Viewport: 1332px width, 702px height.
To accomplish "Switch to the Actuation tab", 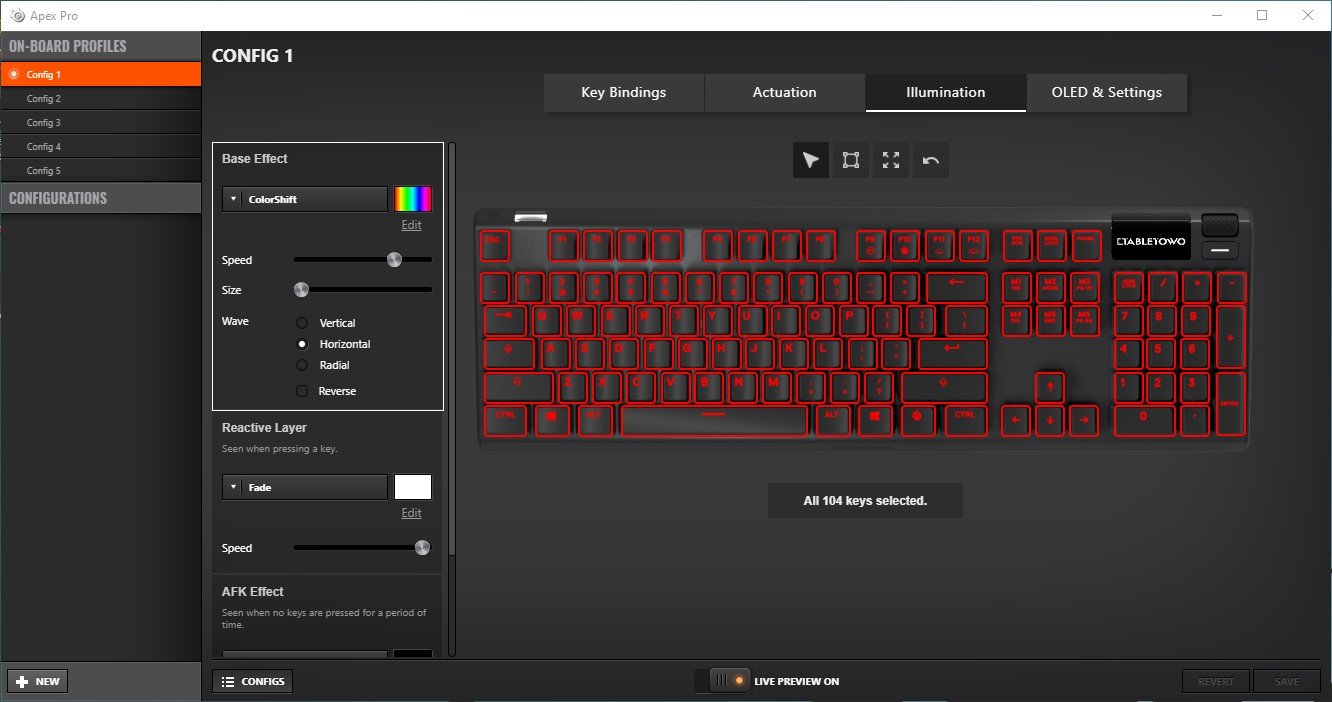I will coord(785,92).
